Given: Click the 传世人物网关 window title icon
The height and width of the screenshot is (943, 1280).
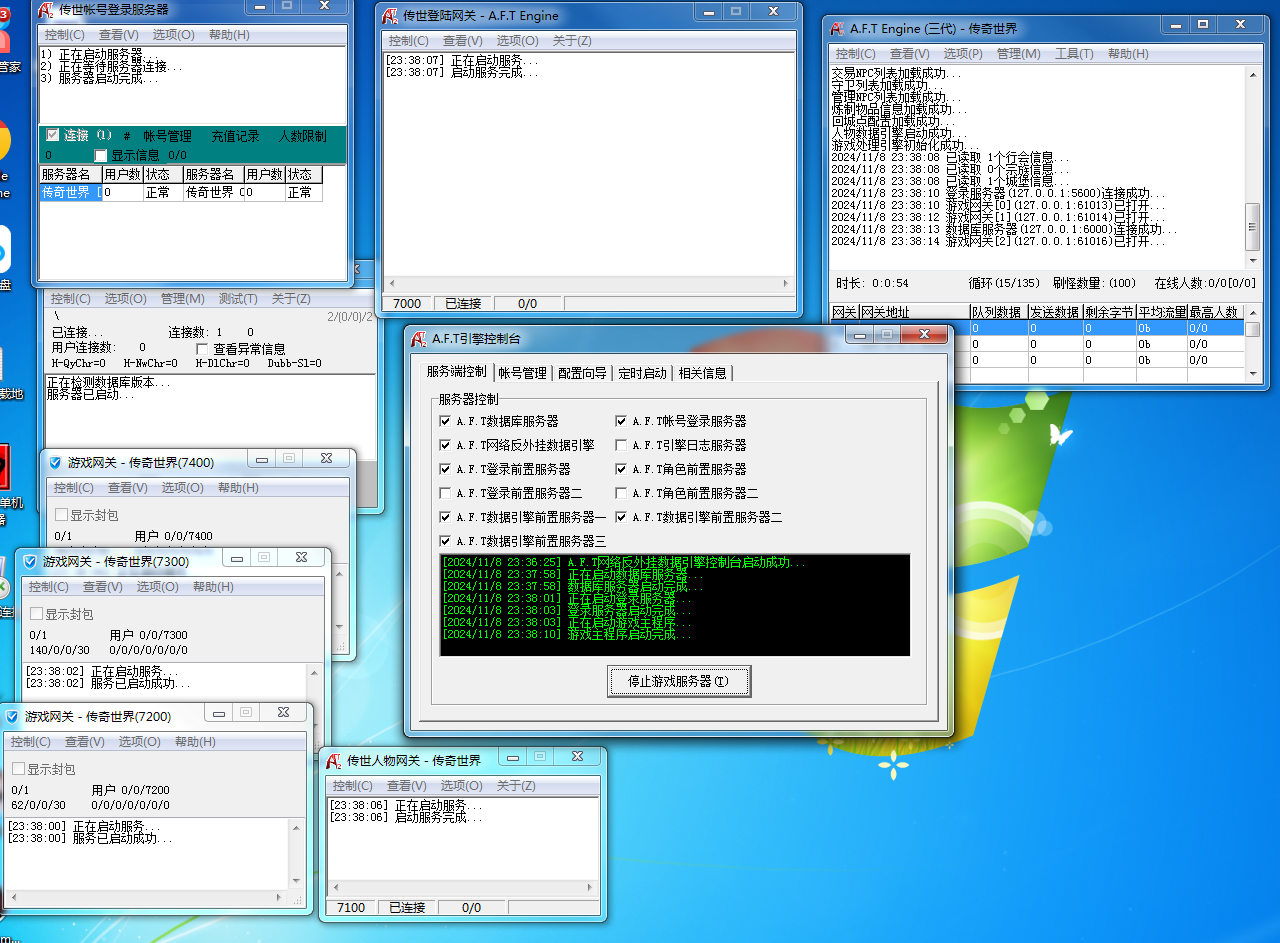Looking at the screenshot, I should [x=335, y=761].
